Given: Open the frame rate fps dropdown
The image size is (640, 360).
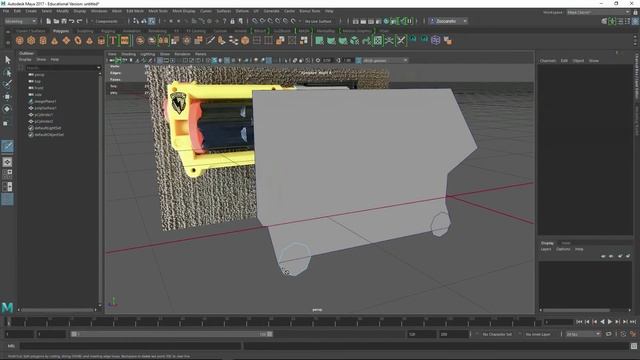Looking at the screenshot, I should click(x=583, y=334).
